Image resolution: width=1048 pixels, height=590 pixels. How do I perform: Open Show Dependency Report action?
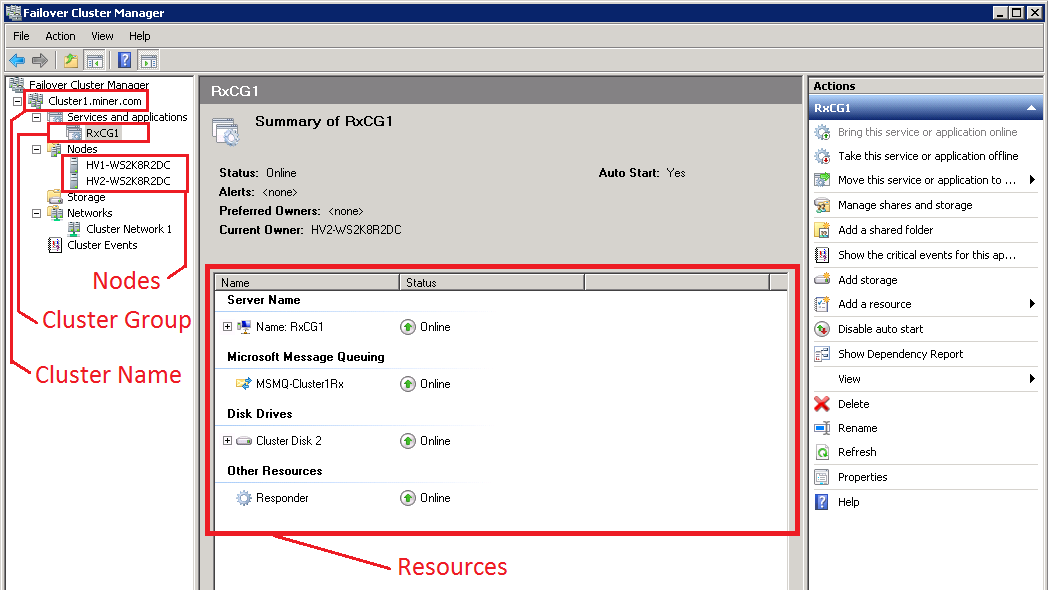coord(900,354)
